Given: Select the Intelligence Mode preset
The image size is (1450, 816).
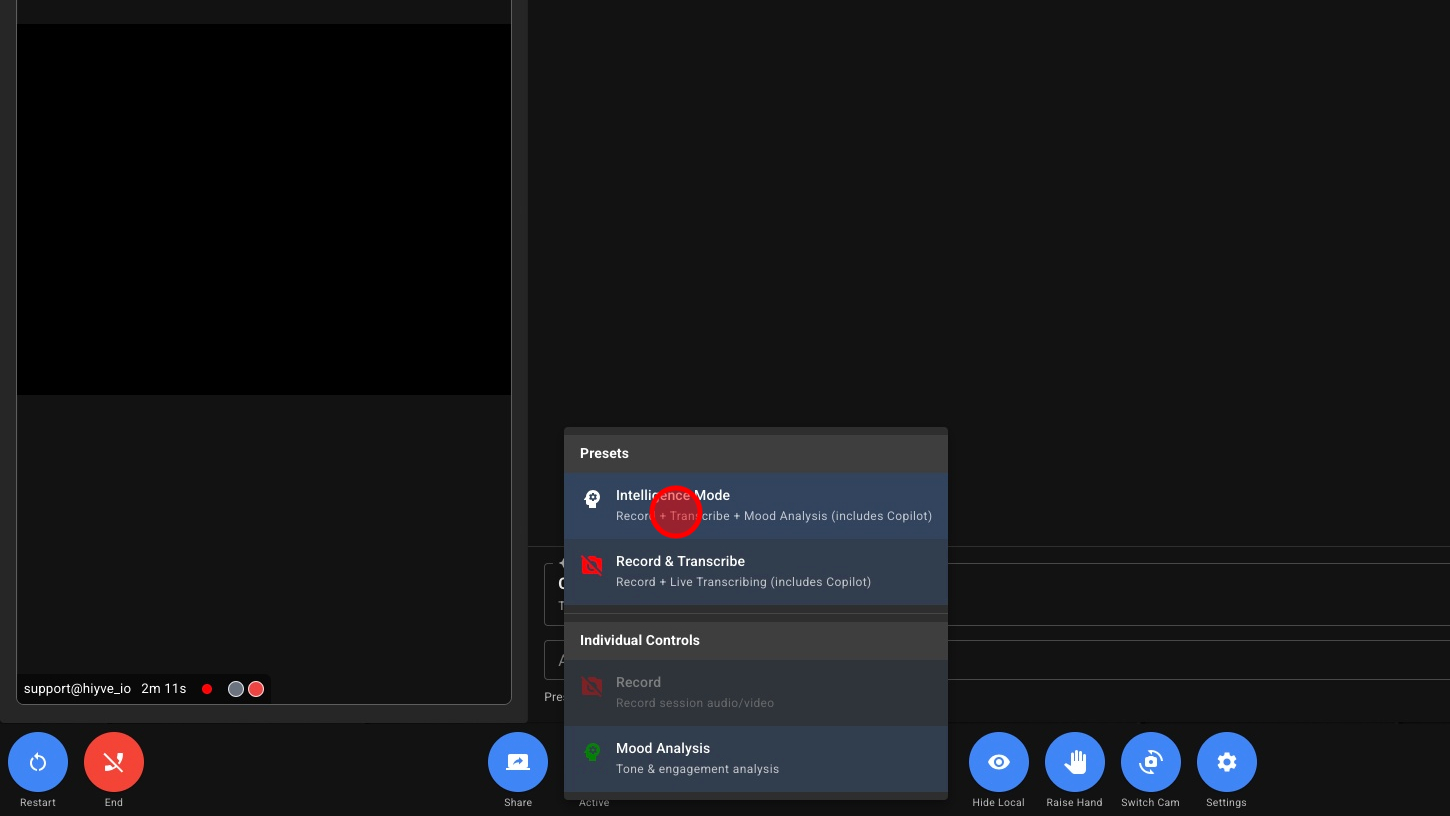Looking at the screenshot, I should point(755,505).
